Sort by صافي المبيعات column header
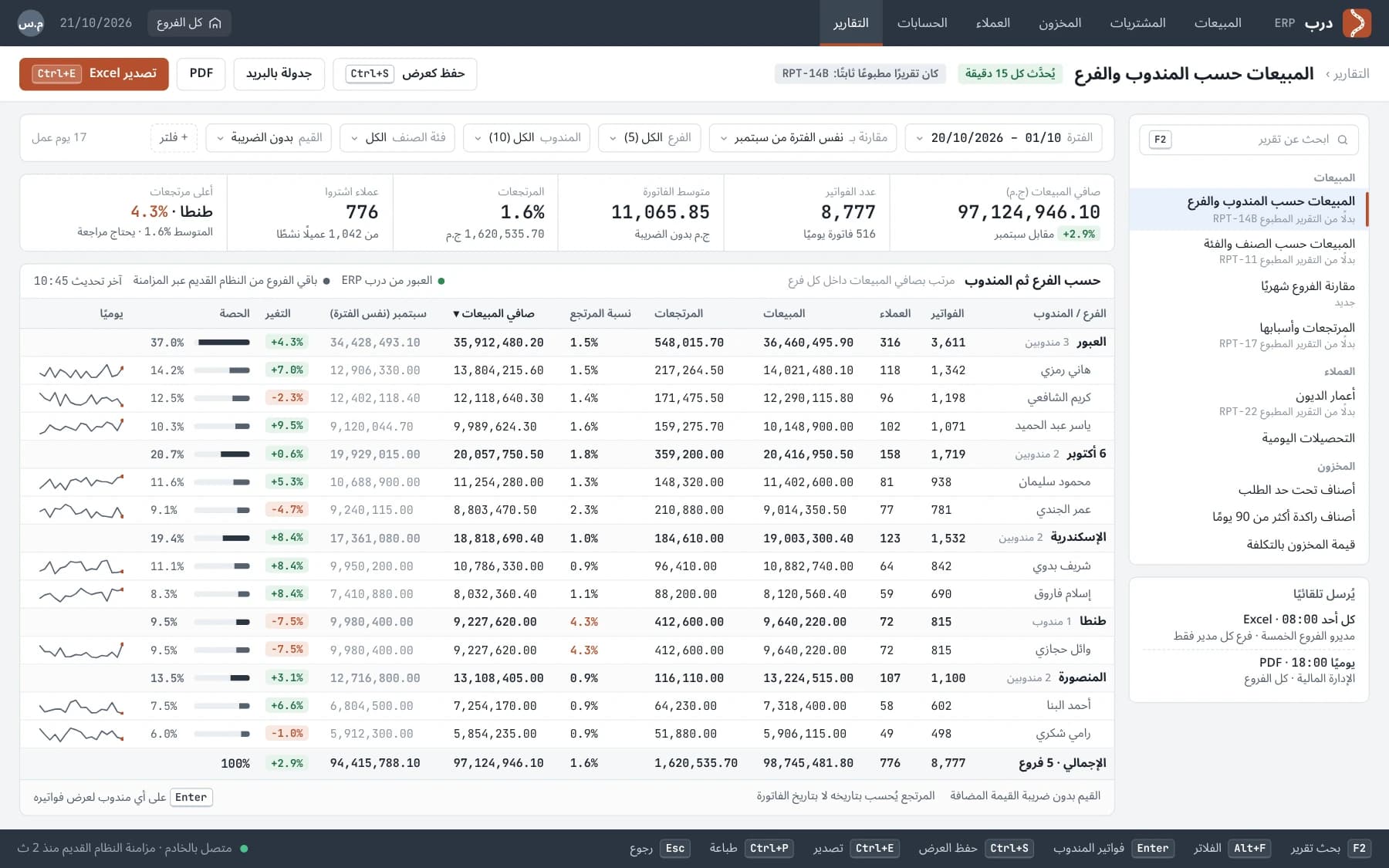 (494, 314)
